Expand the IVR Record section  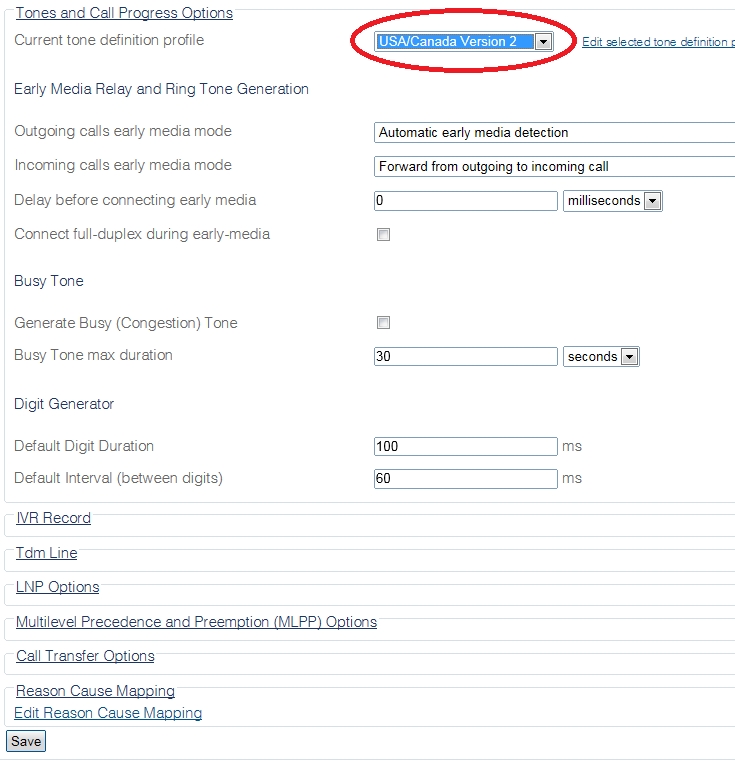53,518
